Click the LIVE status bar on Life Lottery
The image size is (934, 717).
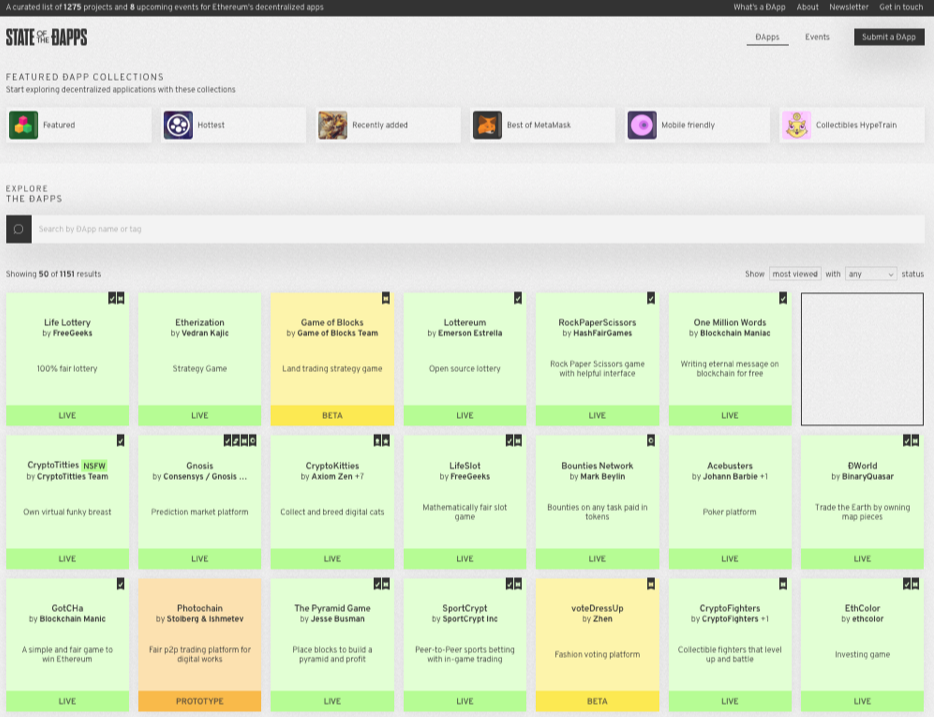[67, 416]
